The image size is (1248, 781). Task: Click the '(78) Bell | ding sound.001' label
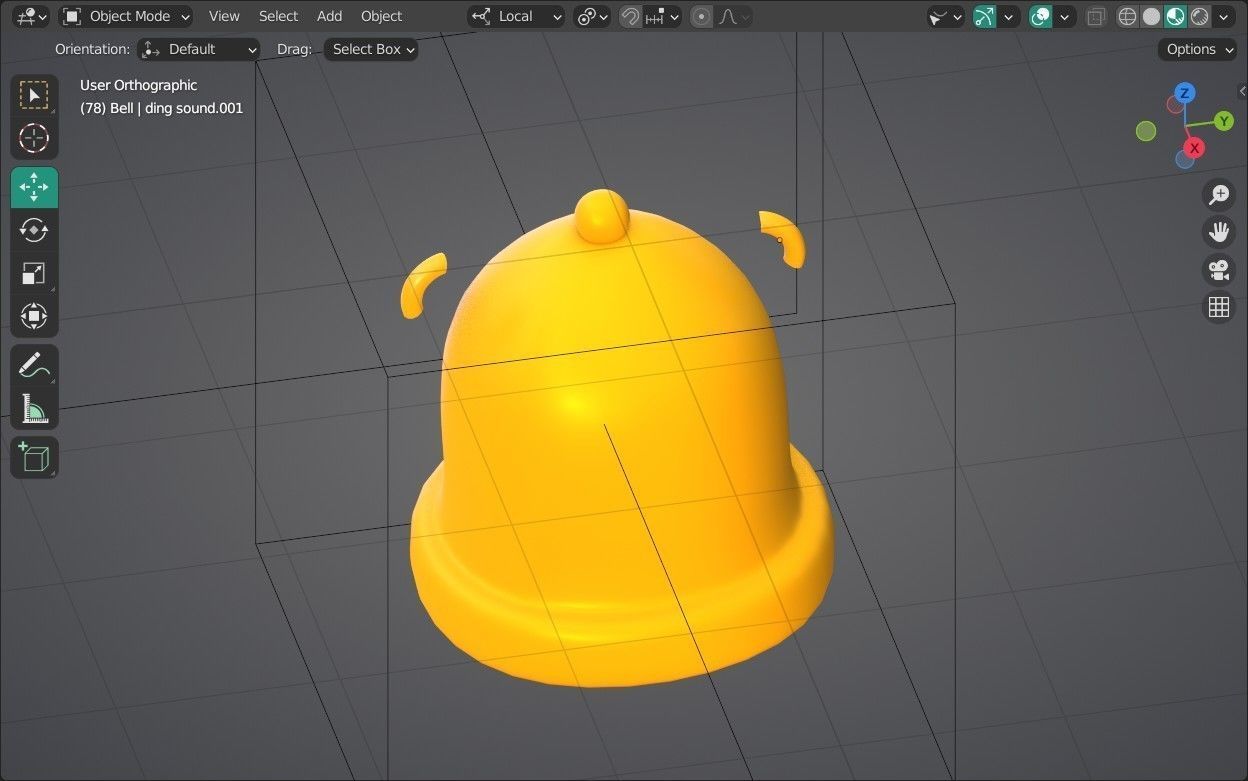[x=161, y=108]
